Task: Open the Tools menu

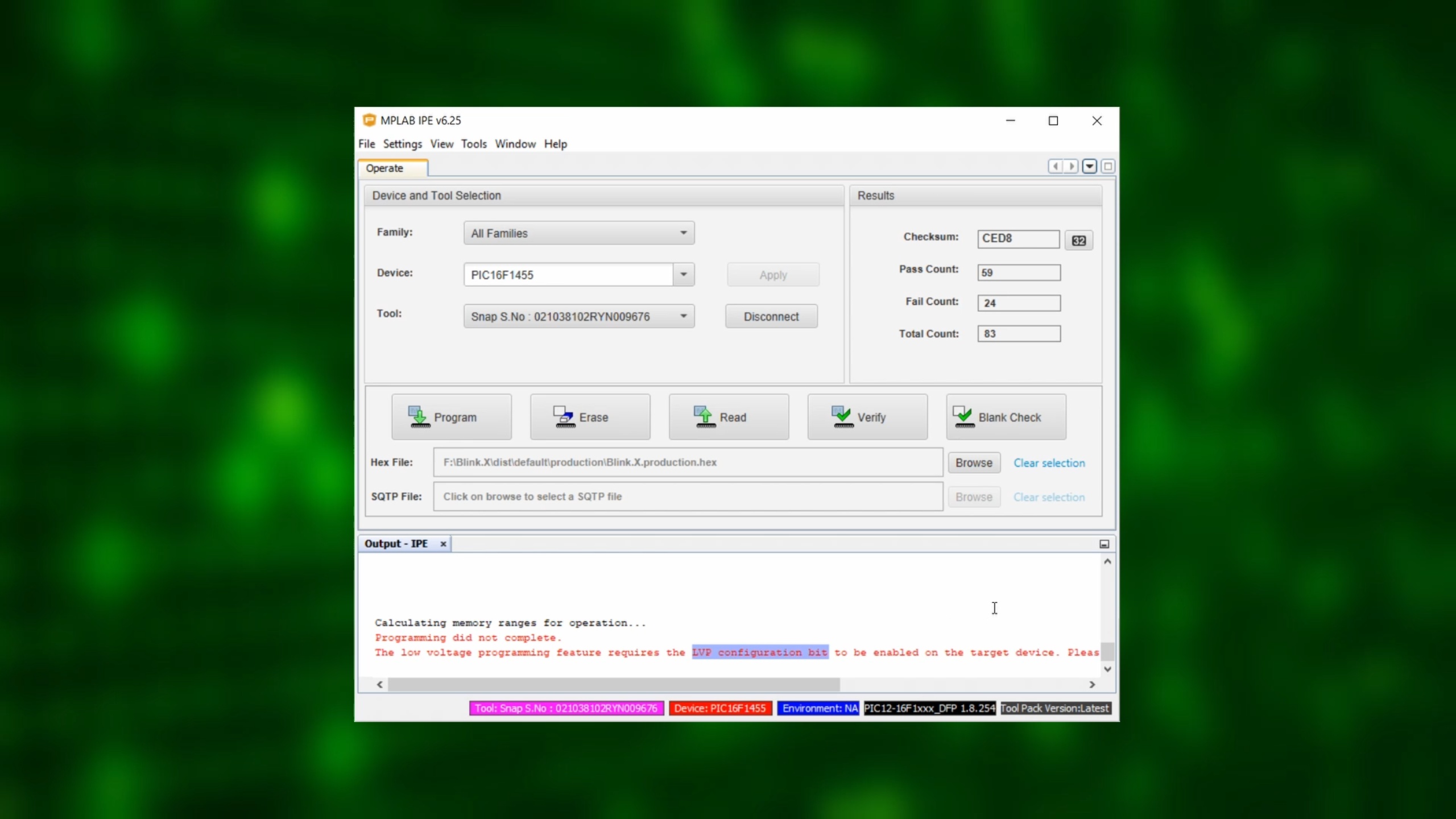Action: pos(473,144)
